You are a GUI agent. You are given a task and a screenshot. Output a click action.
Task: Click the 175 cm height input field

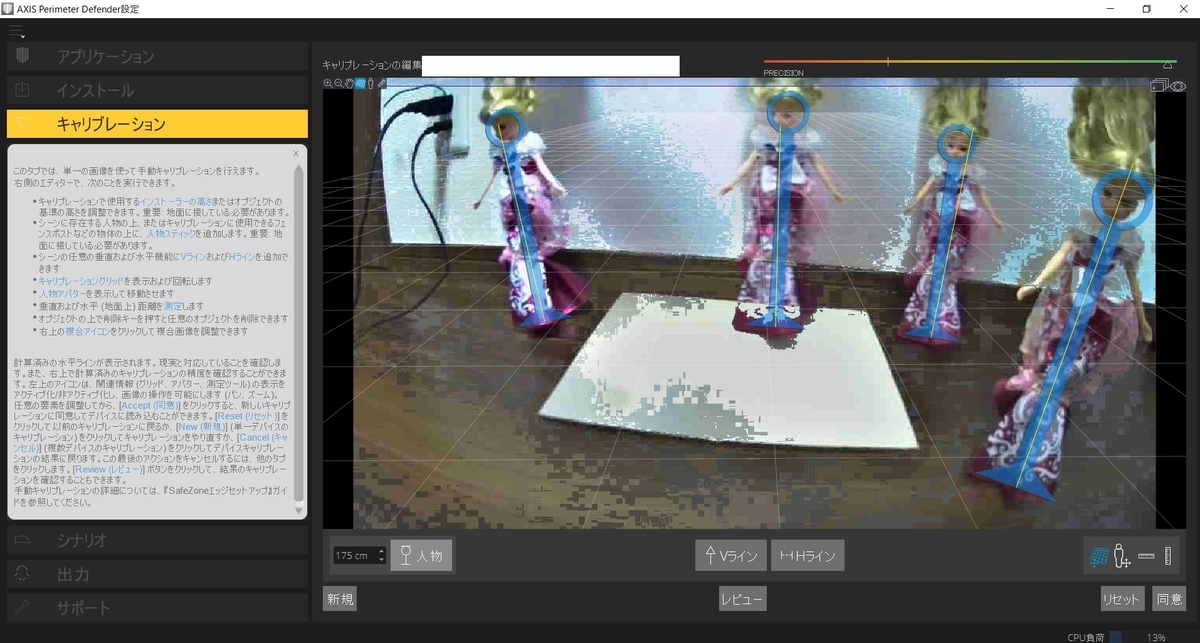tap(352, 555)
